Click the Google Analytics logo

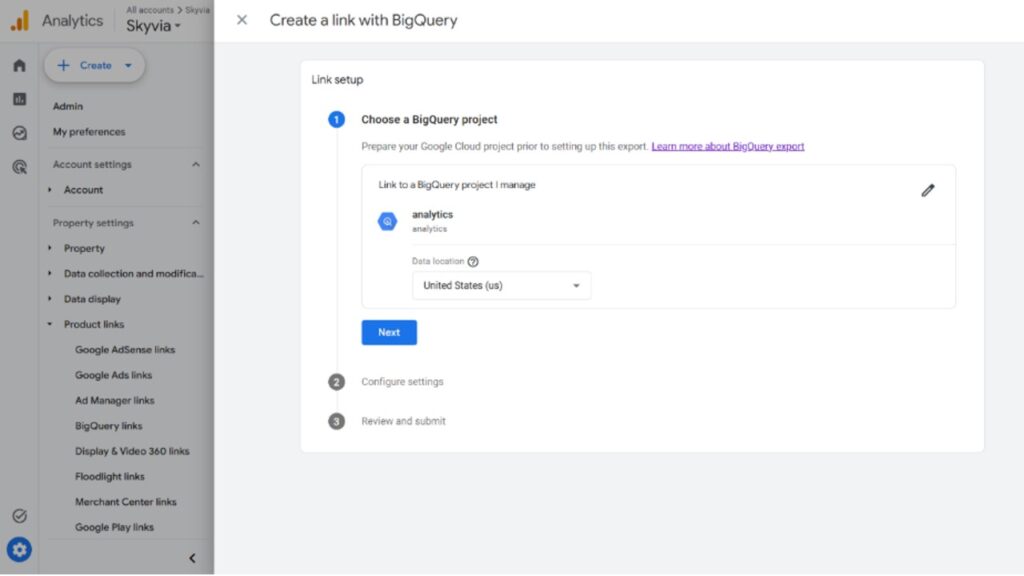pos(20,20)
